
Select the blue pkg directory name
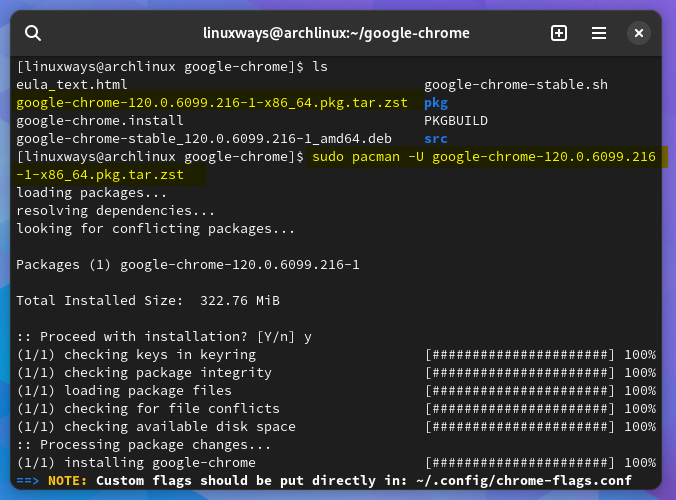point(436,103)
